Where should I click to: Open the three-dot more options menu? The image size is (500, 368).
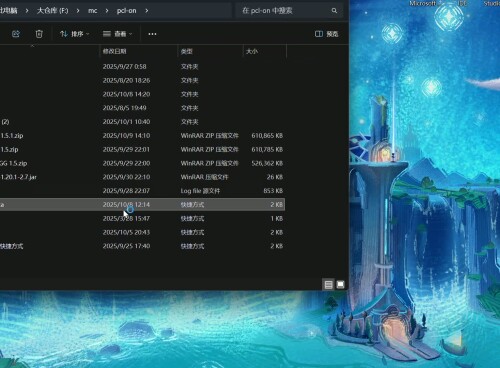[152, 34]
